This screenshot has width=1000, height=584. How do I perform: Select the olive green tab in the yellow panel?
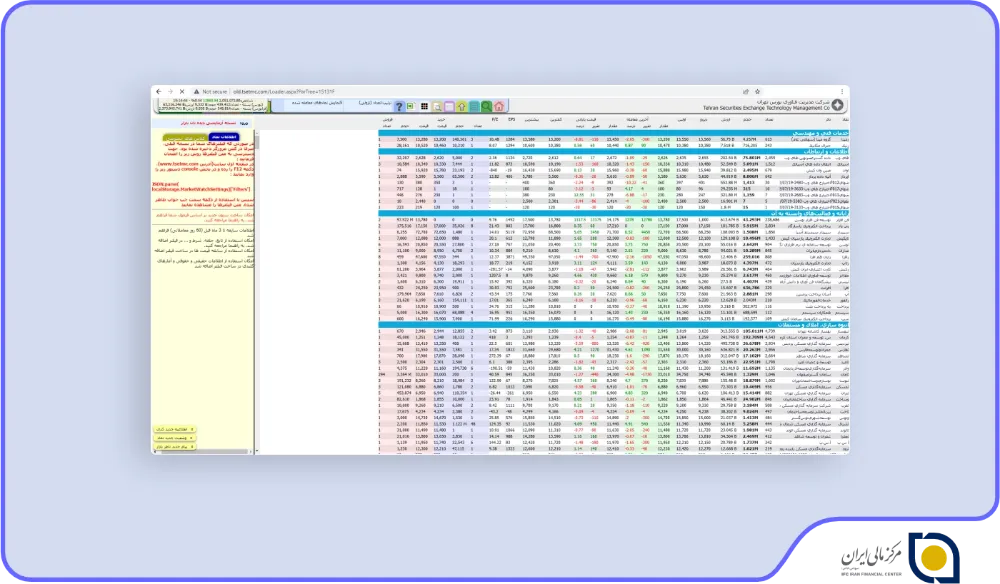tap(184, 137)
